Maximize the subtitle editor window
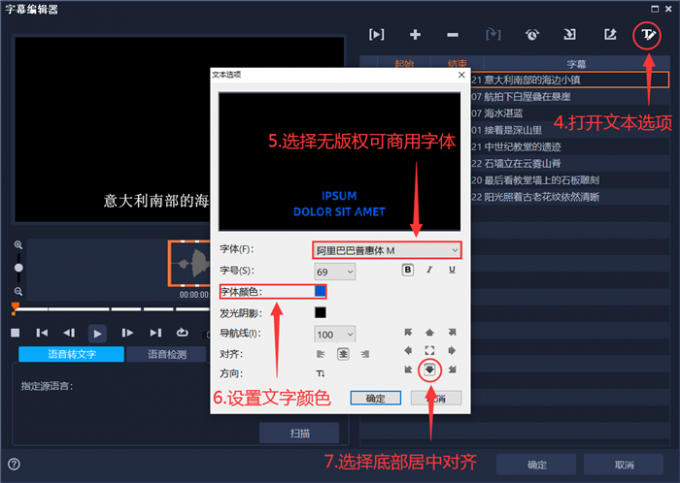Screen dimensions: 680x483 (x=655, y=9)
